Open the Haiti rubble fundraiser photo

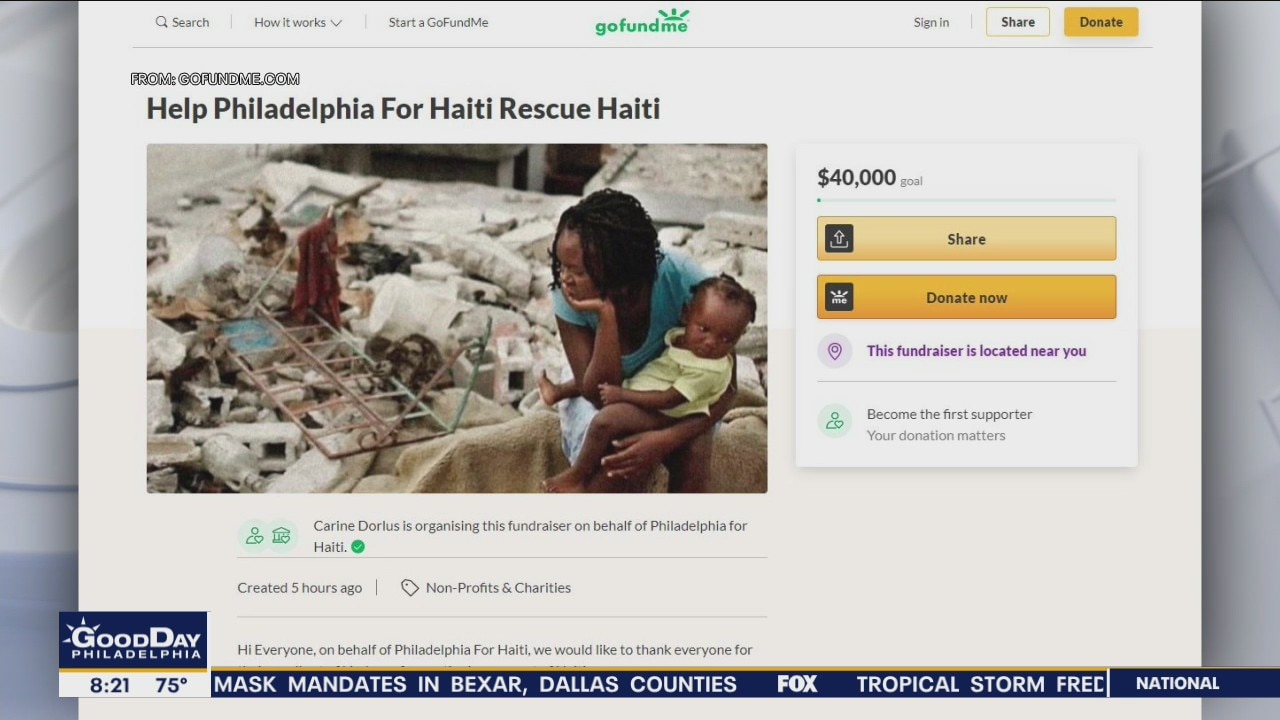click(x=457, y=318)
